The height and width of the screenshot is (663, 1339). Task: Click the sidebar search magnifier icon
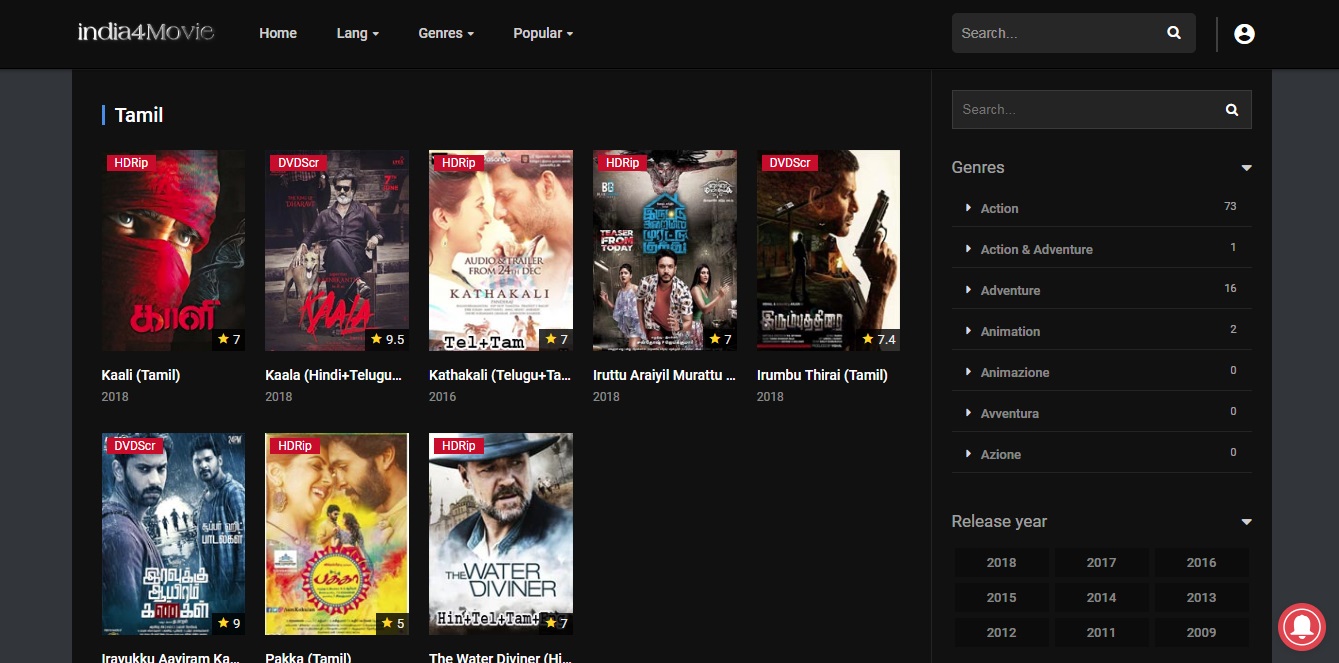(1232, 110)
